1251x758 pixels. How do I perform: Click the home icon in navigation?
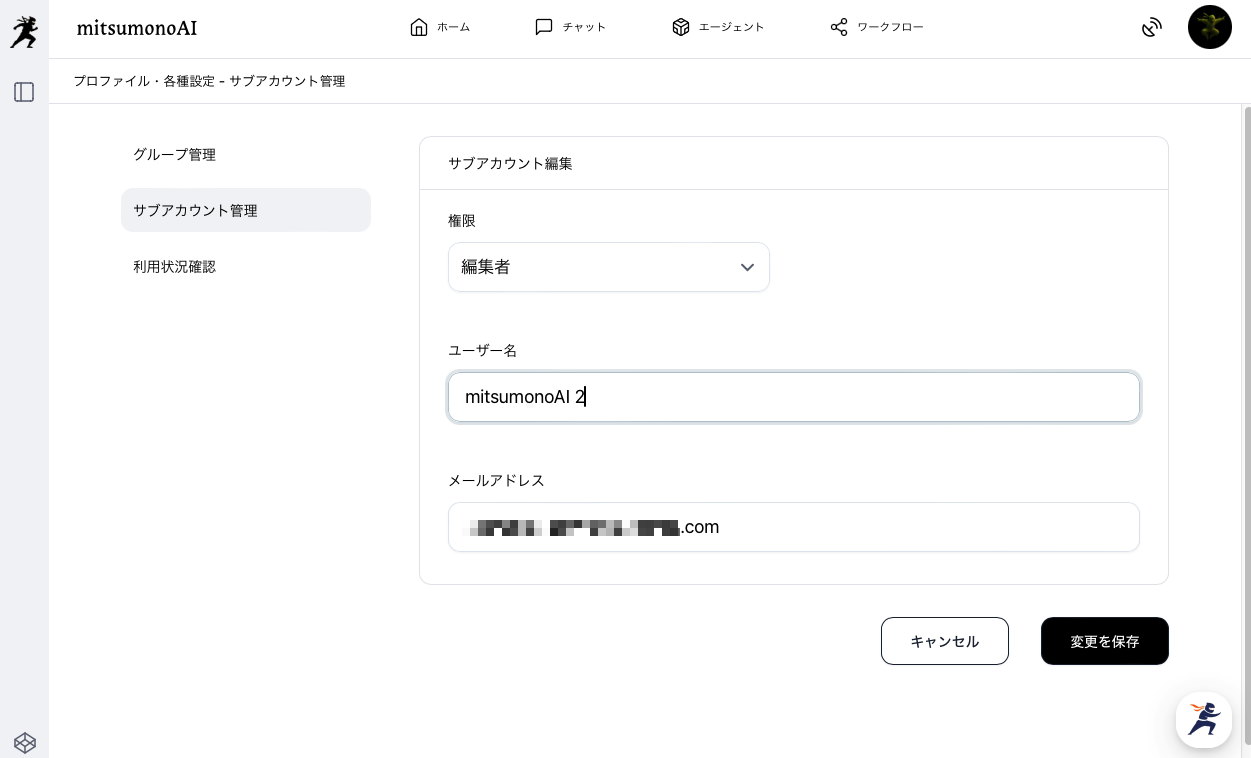click(419, 27)
